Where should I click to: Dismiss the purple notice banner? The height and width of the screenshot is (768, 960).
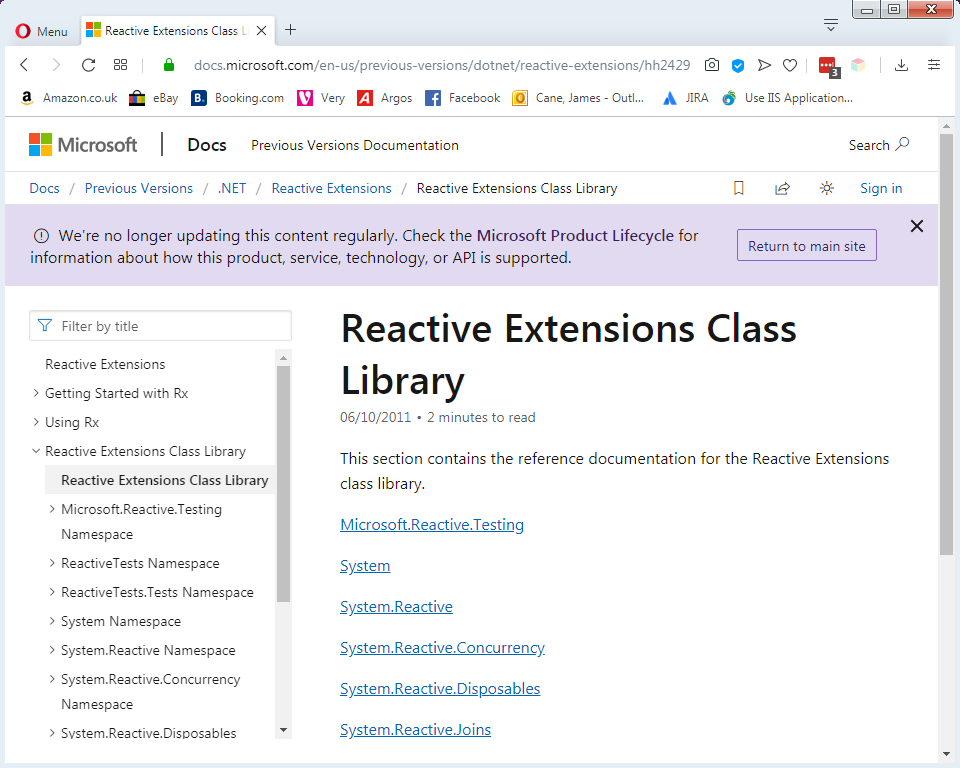917,227
